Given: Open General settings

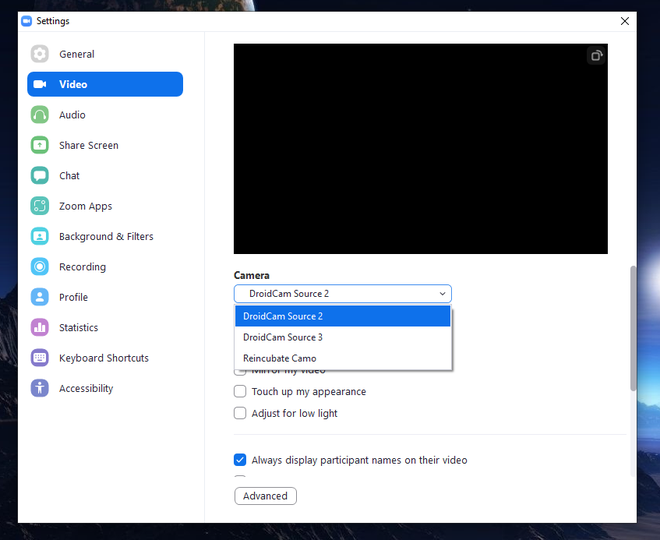Looking at the screenshot, I should [105, 54].
